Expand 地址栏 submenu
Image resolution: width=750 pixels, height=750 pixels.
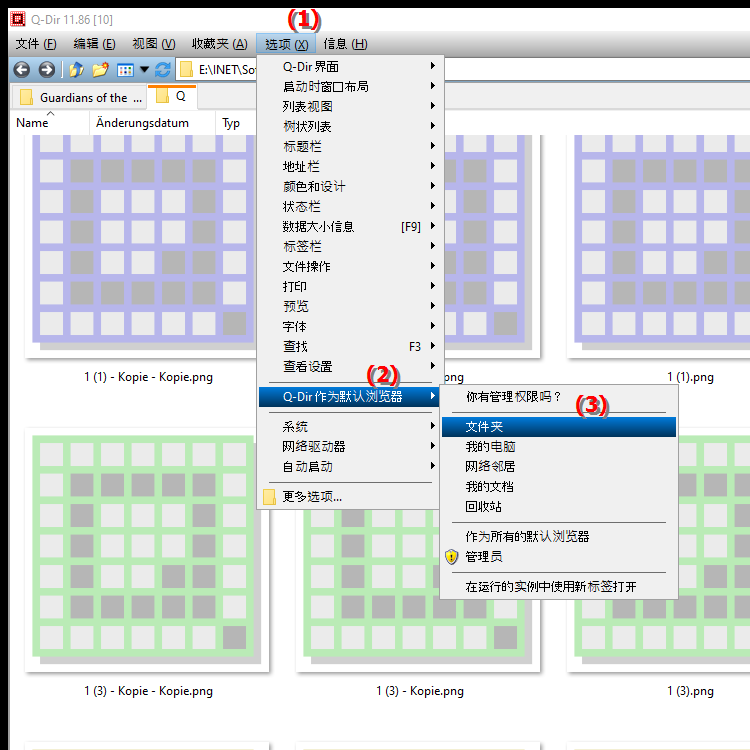pos(351,166)
